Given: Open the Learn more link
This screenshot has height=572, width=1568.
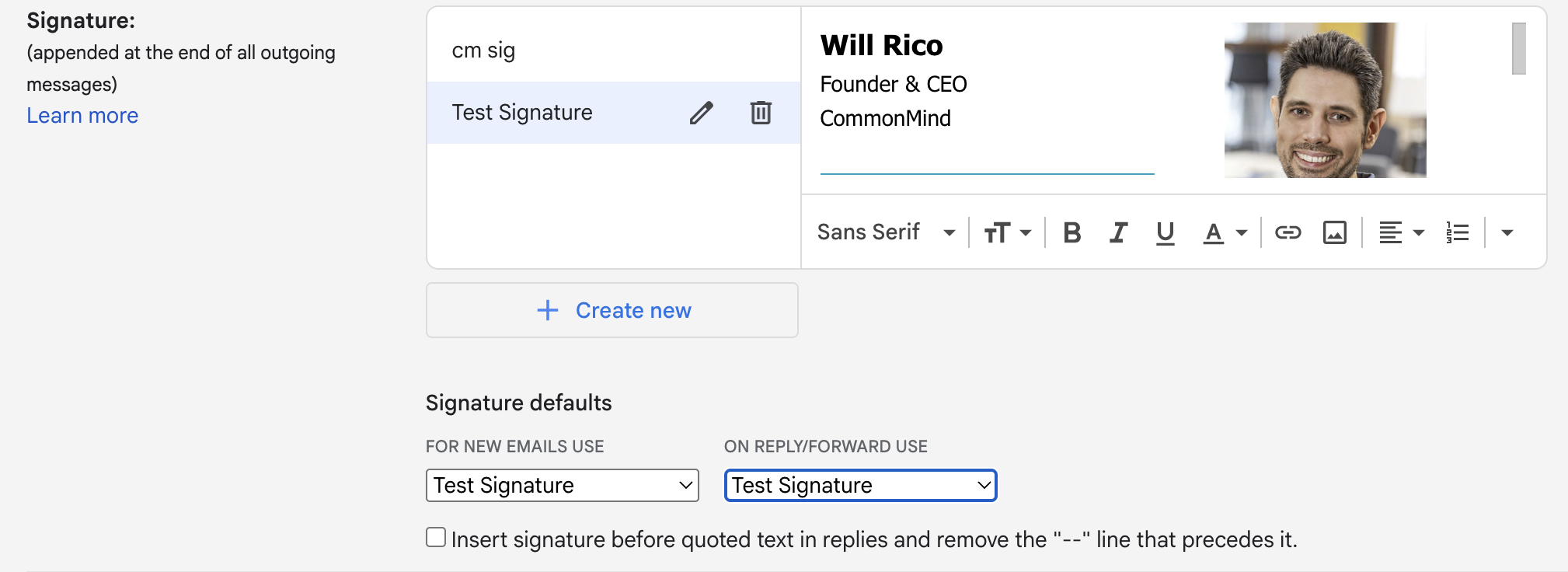Looking at the screenshot, I should 82,116.
